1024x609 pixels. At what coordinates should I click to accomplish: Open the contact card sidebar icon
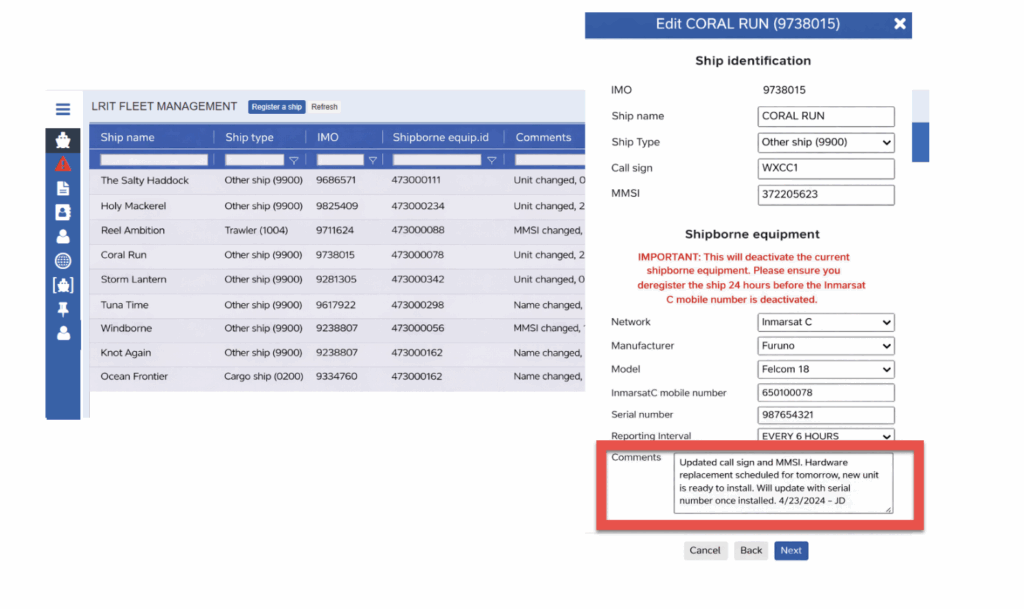pyautogui.click(x=63, y=212)
